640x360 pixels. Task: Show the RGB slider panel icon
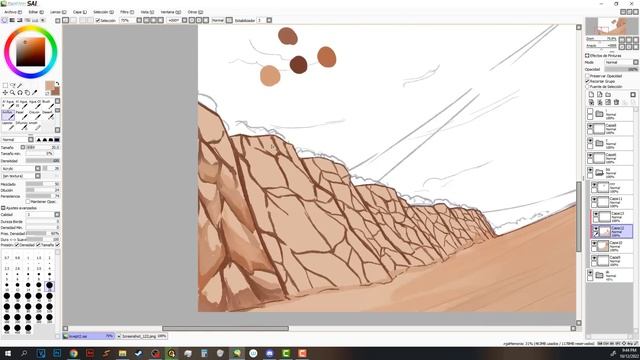[12, 20]
